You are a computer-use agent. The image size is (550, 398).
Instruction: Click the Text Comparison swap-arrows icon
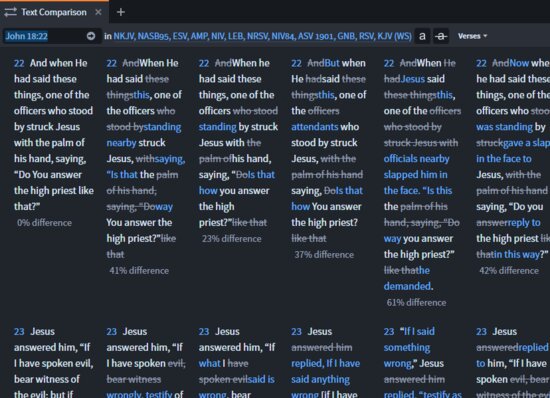coord(10,12)
